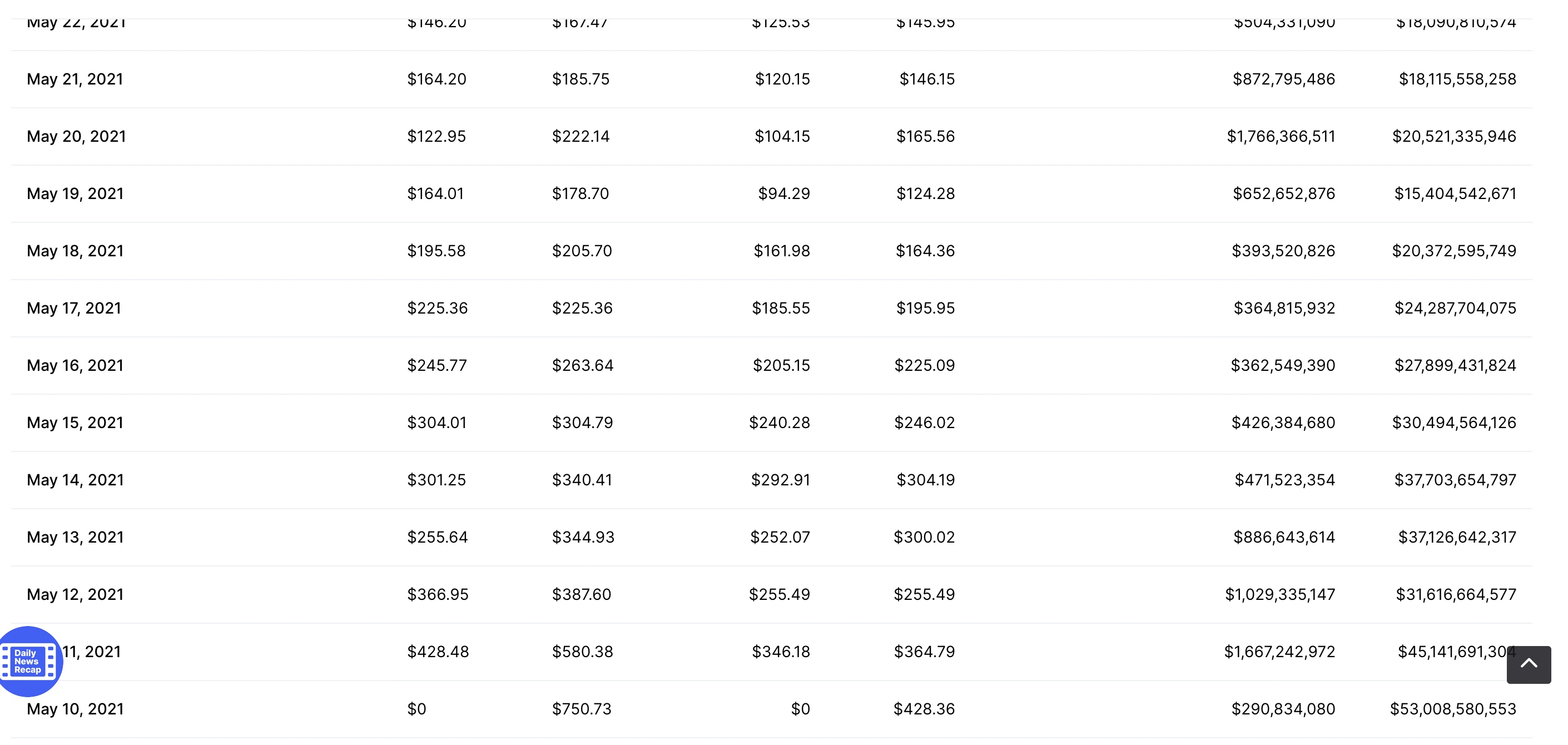
Task: Click the $222.14 high value for May 20
Action: click(580, 136)
